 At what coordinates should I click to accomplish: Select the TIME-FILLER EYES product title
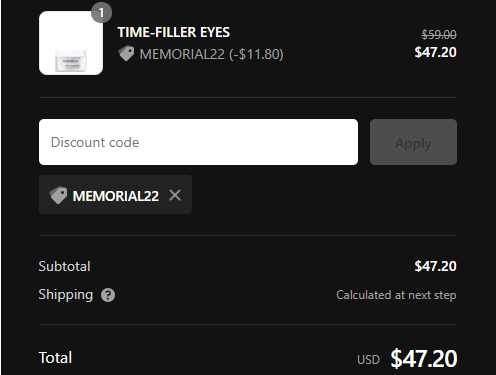pos(174,32)
